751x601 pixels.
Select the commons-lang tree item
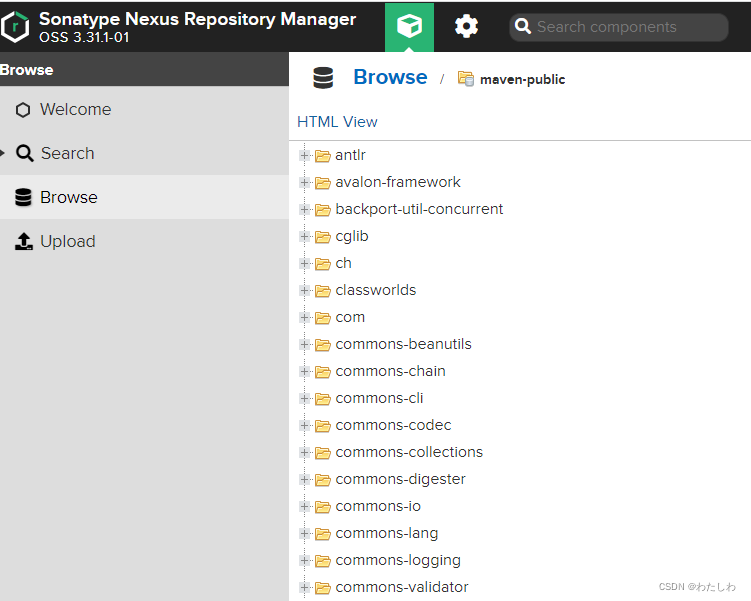387,533
